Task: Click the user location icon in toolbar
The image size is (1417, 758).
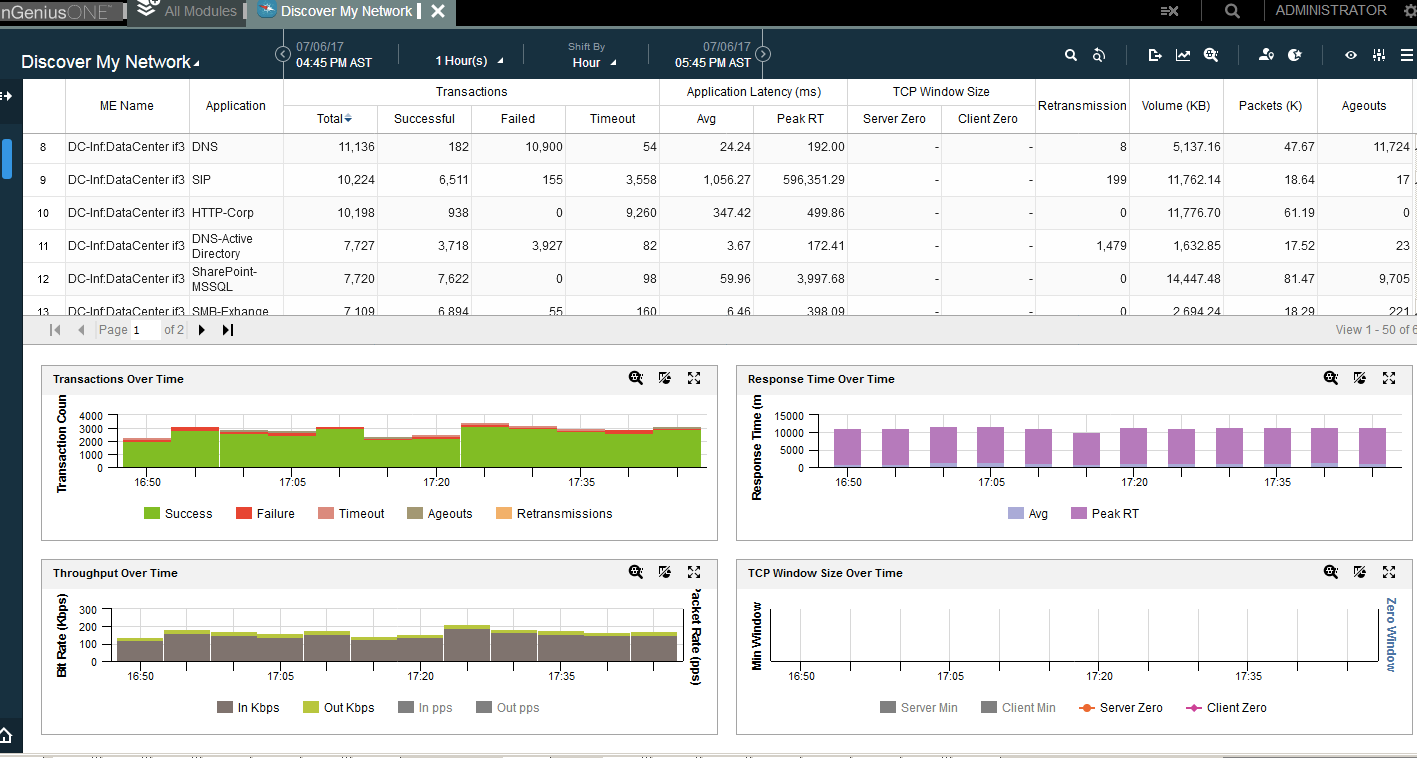Action: tap(1266, 55)
